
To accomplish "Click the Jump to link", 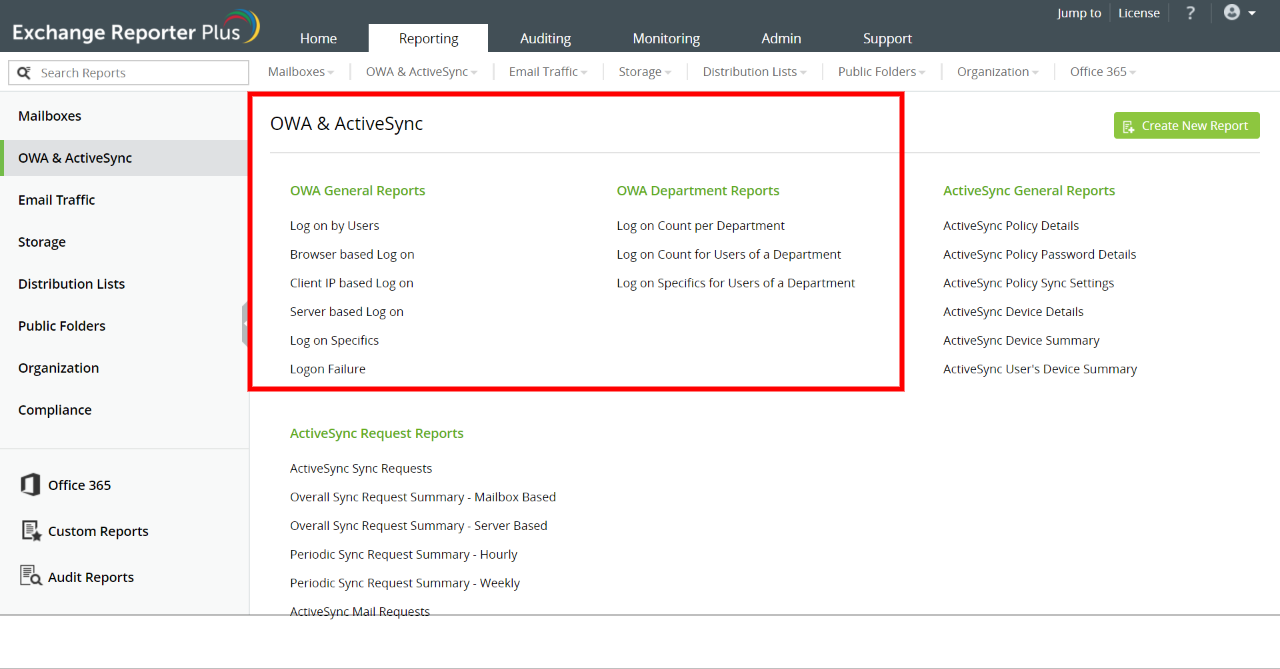I will tap(1079, 13).
